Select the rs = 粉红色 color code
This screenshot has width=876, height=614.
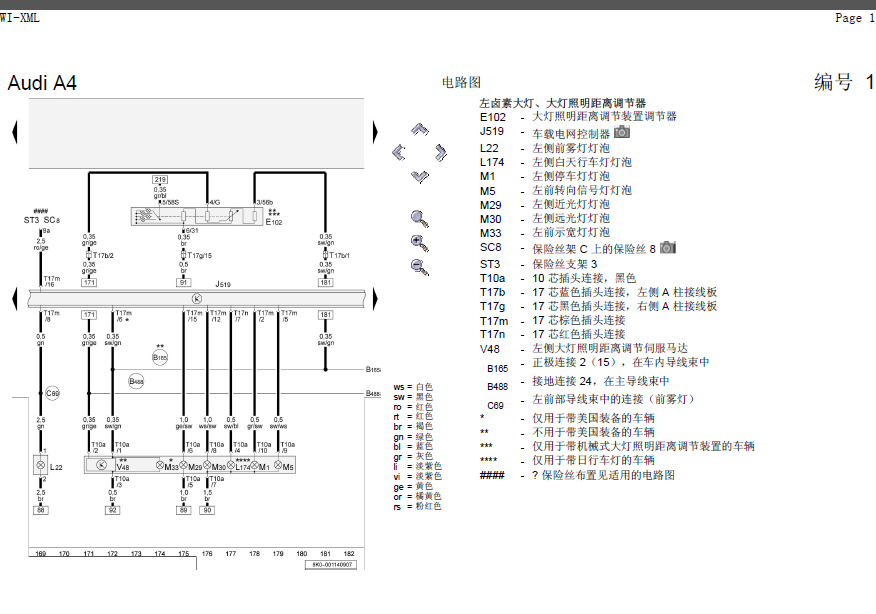tap(417, 506)
